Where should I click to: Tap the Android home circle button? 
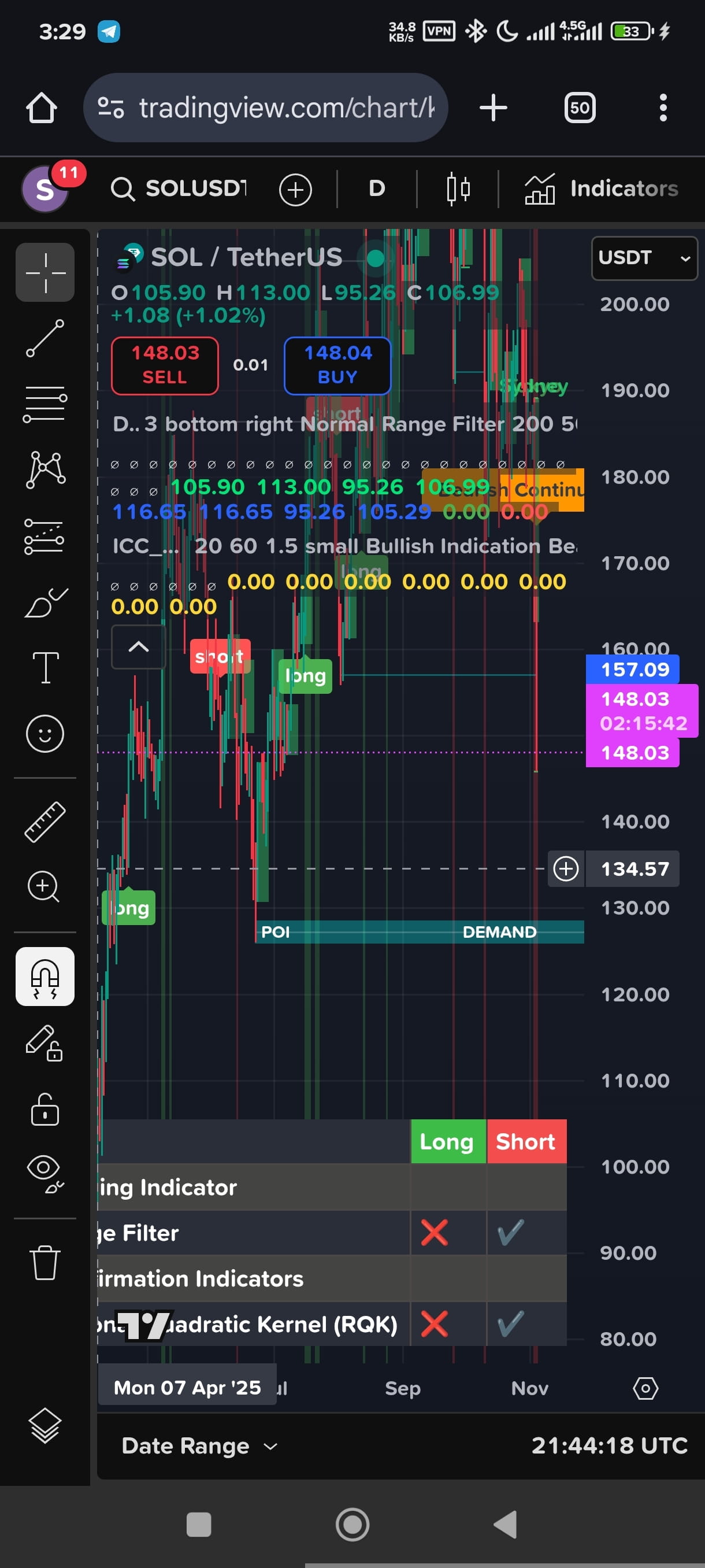click(x=353, y=1525)
